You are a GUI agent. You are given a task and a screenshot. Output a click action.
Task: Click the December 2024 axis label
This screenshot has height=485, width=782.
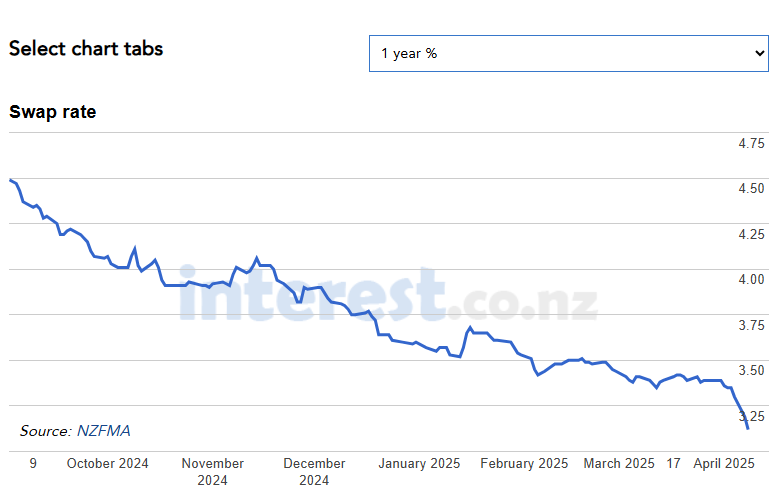point(314,472)
